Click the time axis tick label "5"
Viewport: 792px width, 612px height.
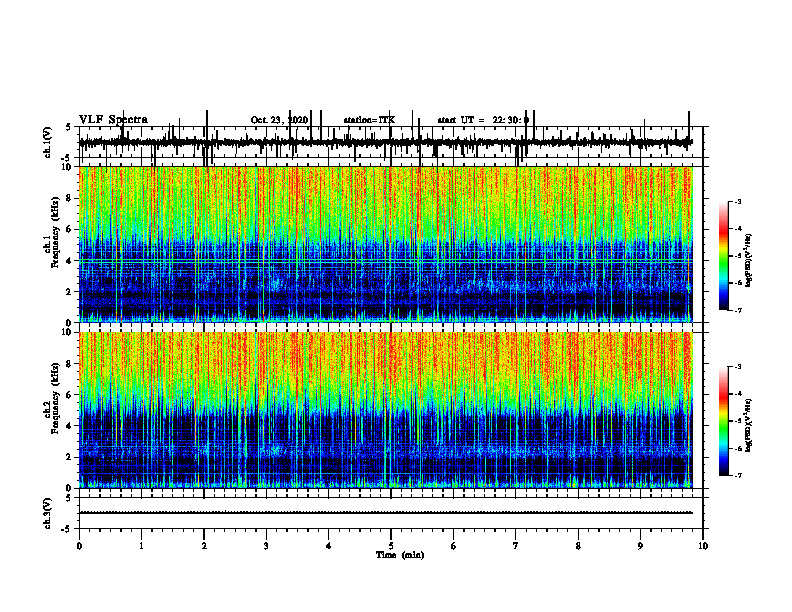click(x=391, y=546)
